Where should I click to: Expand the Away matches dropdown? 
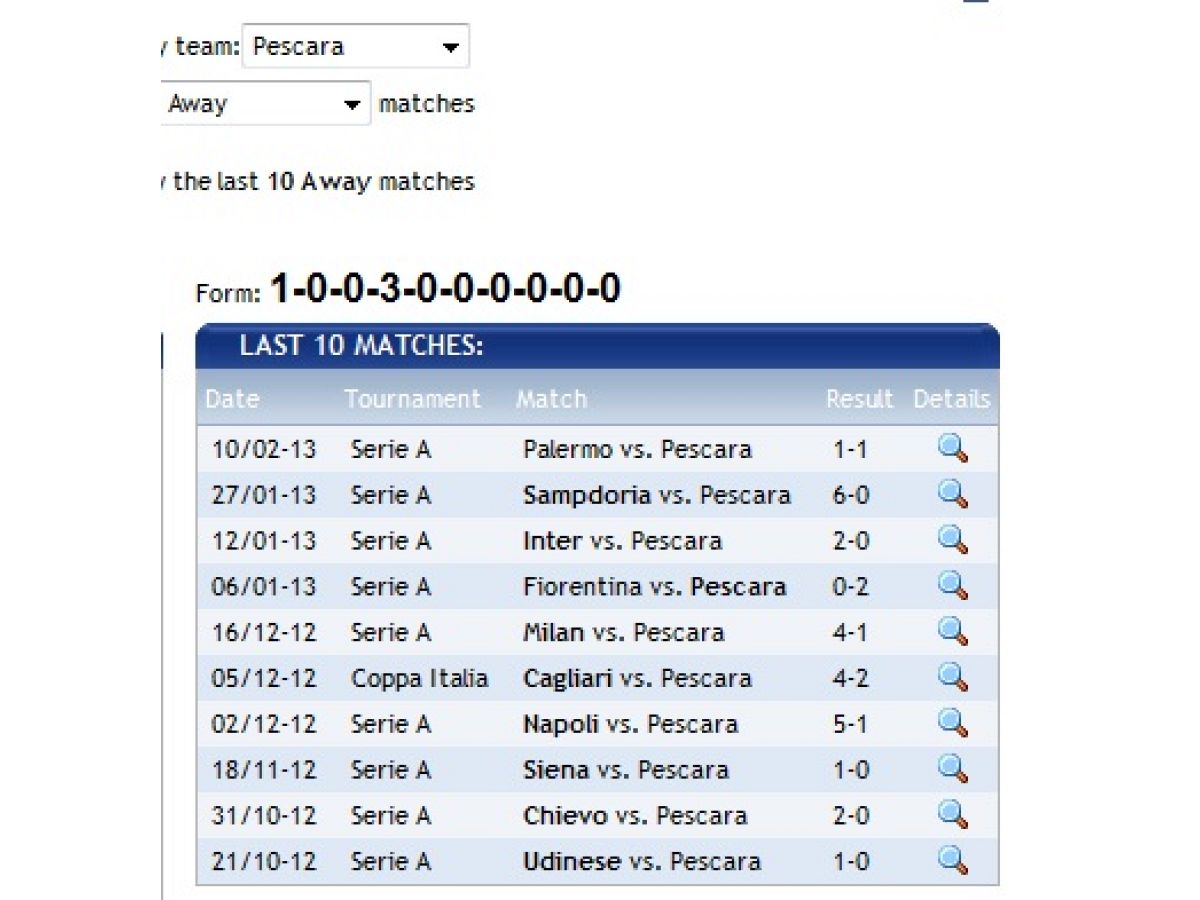click(x=264, y=104)
